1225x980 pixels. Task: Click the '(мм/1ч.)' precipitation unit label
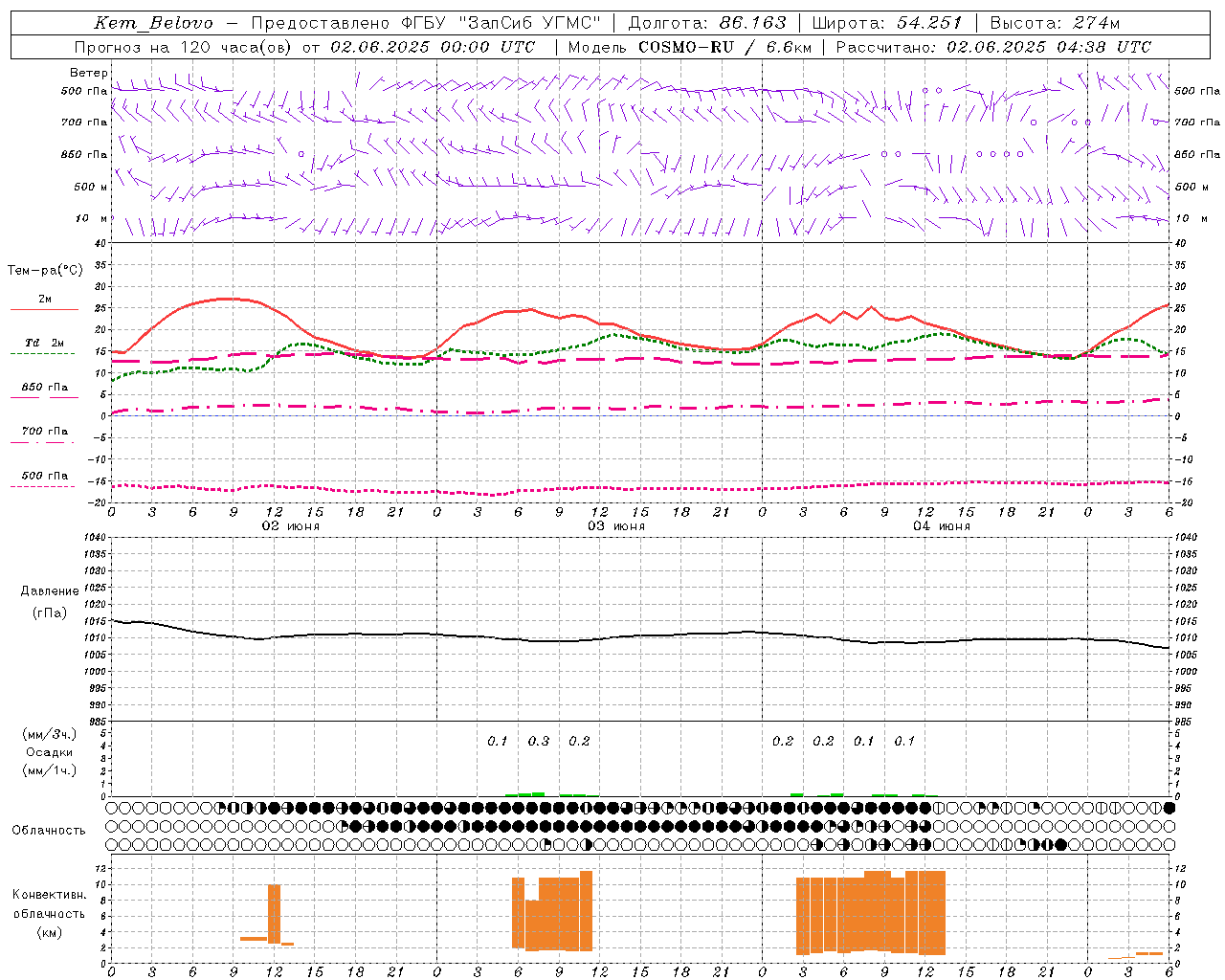[49, 770]
